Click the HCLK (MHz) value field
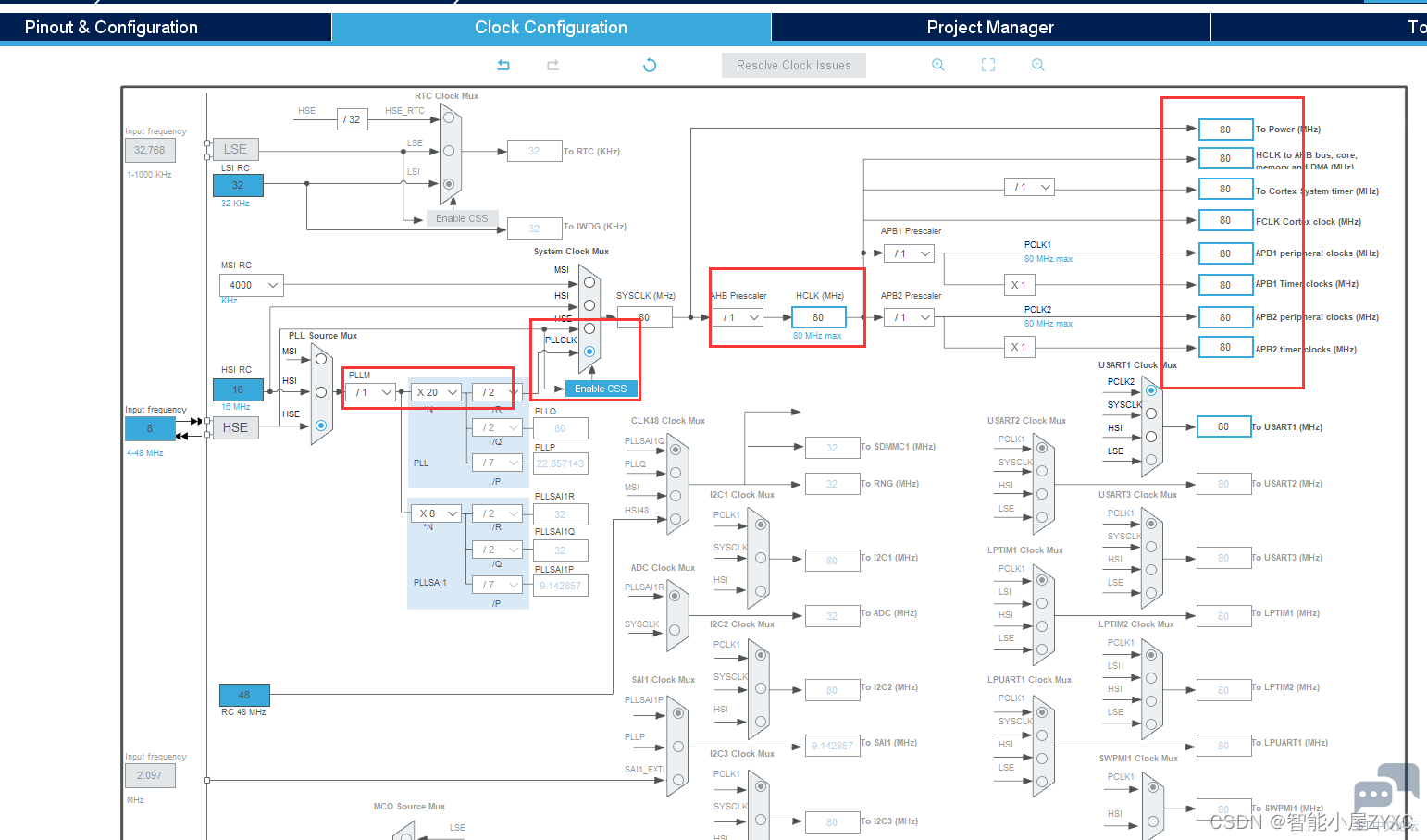The height and width of the screenshot is (840, 1427). pos(819,317)
